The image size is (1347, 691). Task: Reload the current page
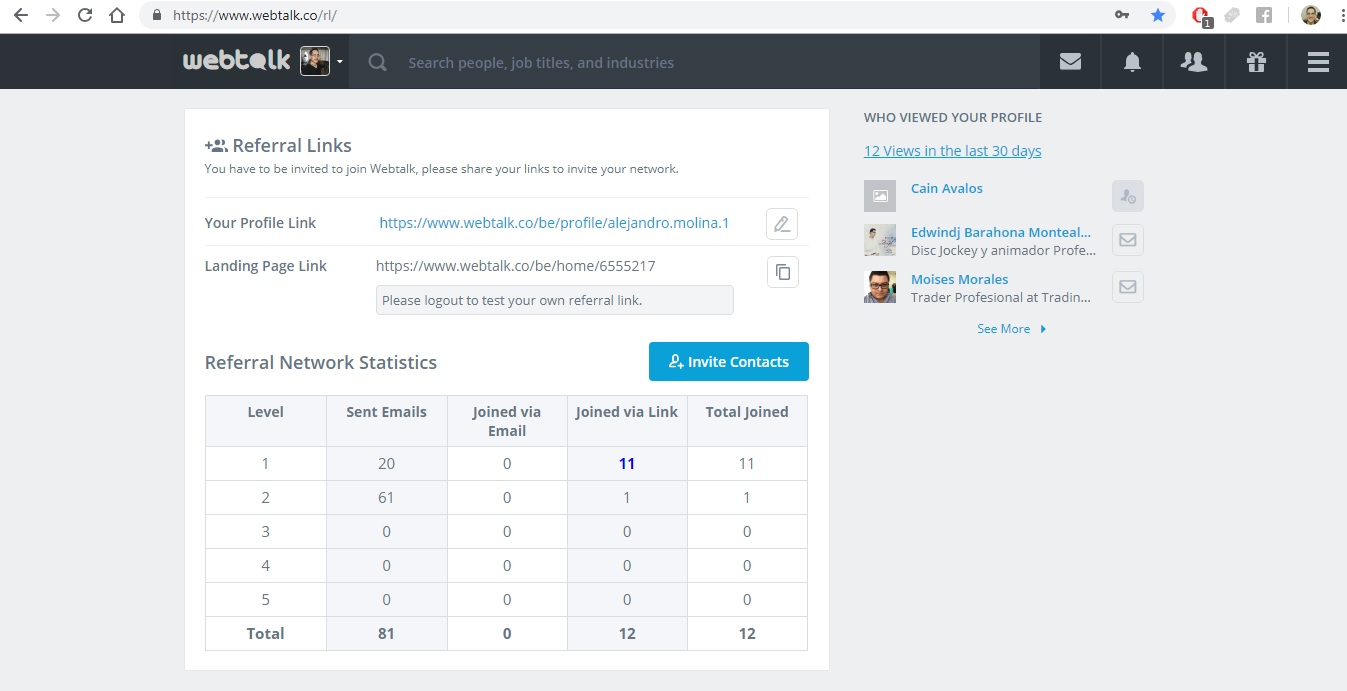[x=85, y=15]
